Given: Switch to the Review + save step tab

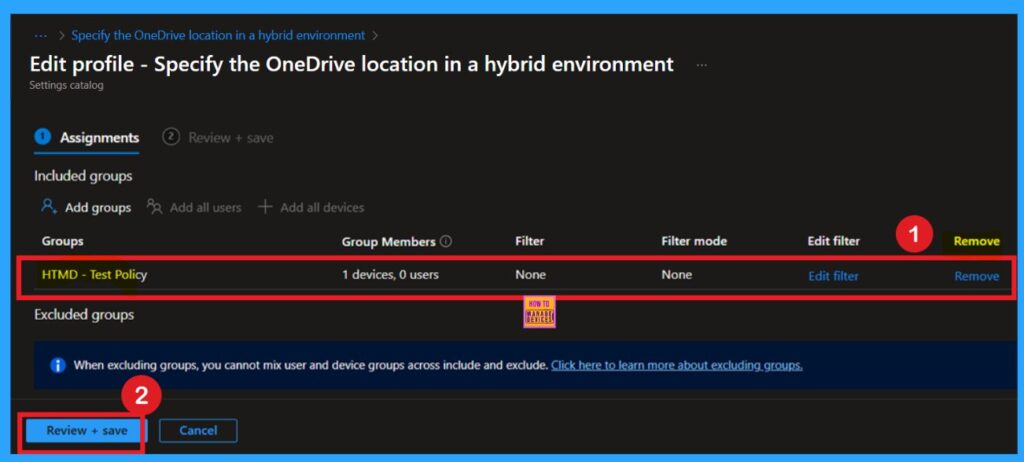Looking at the screenshot, I should coord(218,138).
